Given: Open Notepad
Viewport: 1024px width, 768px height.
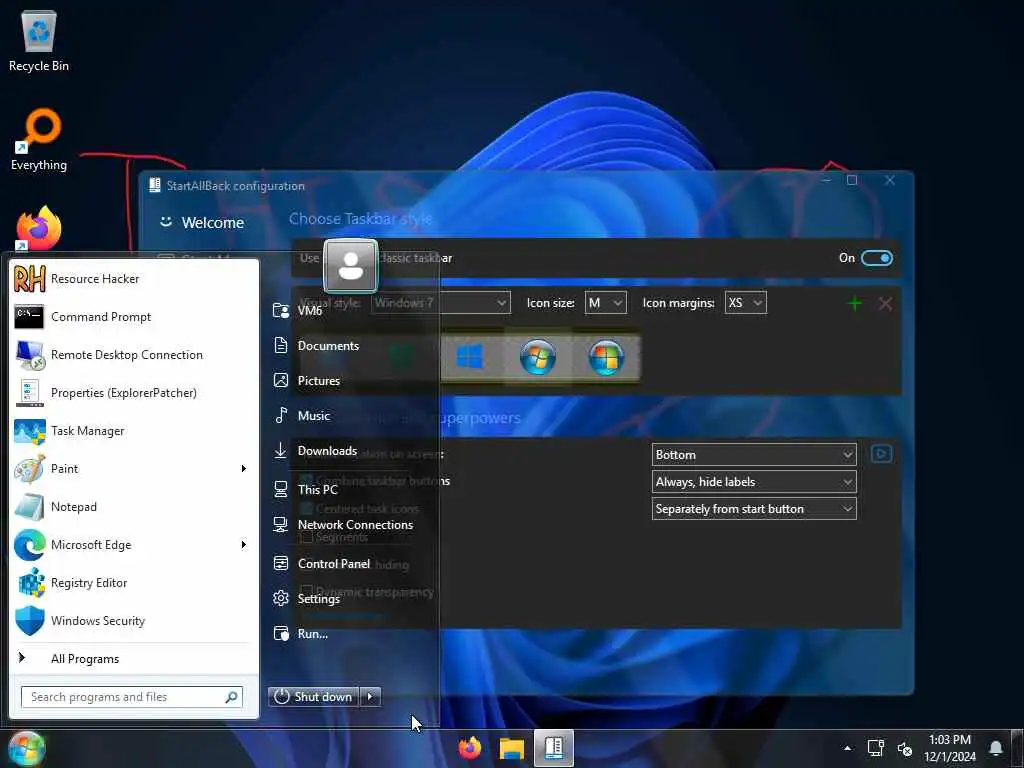Looking at the screenshot, I should (135, 507).
